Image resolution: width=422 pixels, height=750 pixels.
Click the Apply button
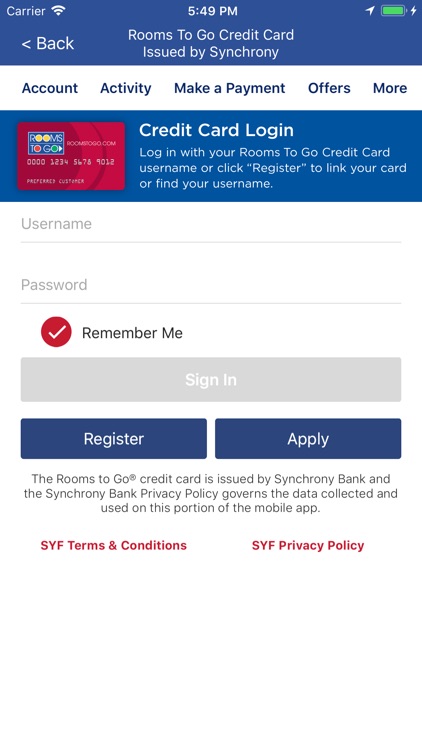click(x=308, y=439)
